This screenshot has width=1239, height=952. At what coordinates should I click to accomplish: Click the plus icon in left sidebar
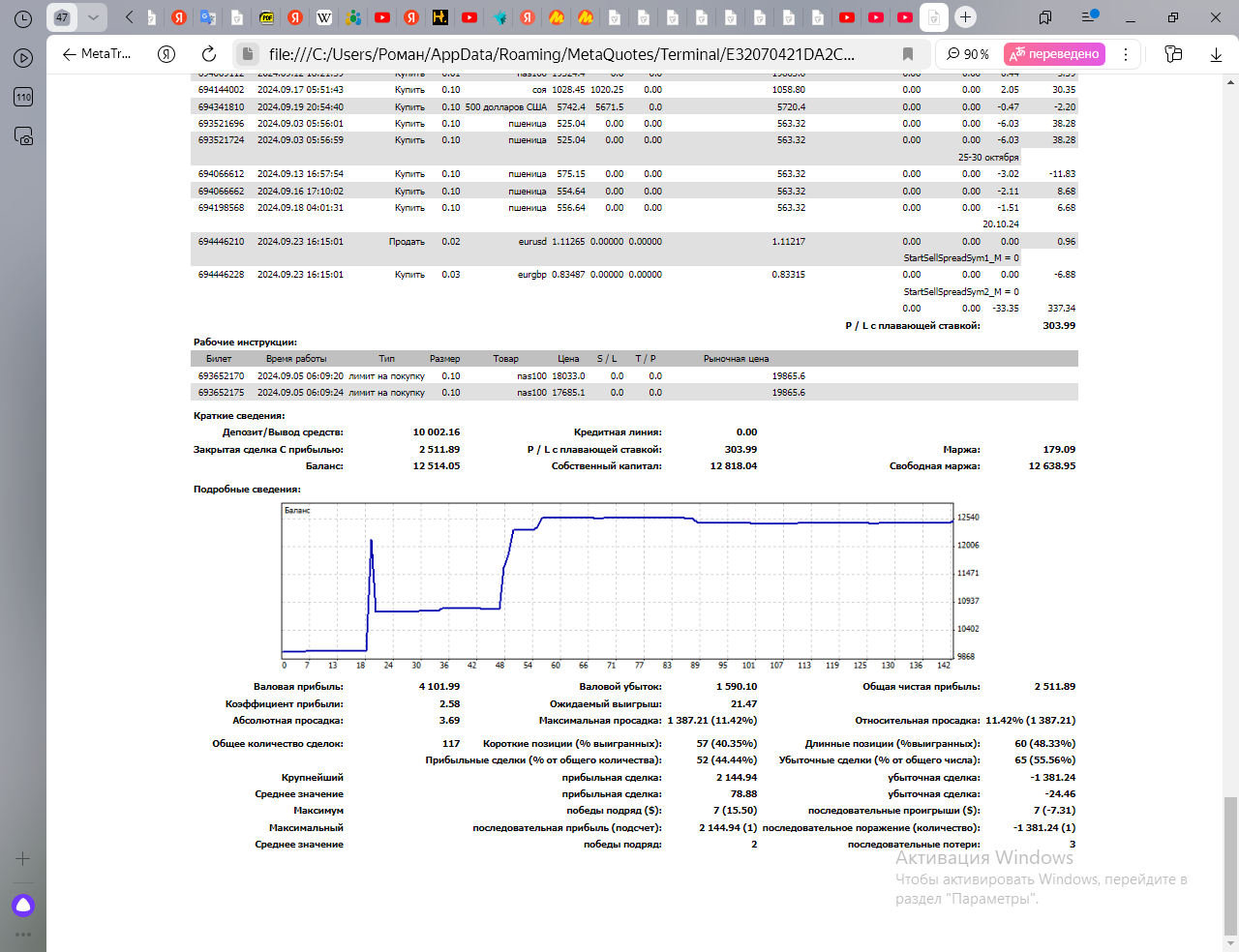[x=23, y=858]
